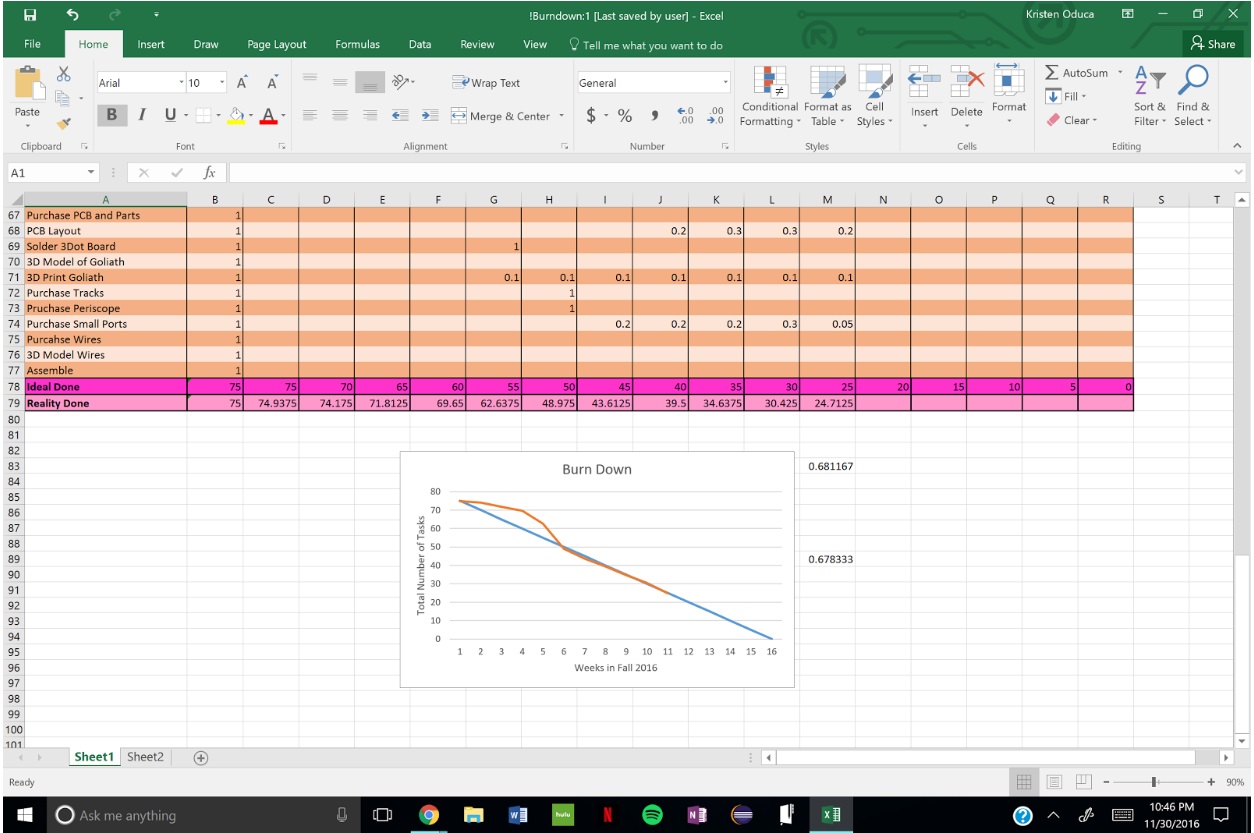Collapse the ribbon with the up chevron
Image resolution: width=1254 pixels, height=833 pixels.
1238,147
